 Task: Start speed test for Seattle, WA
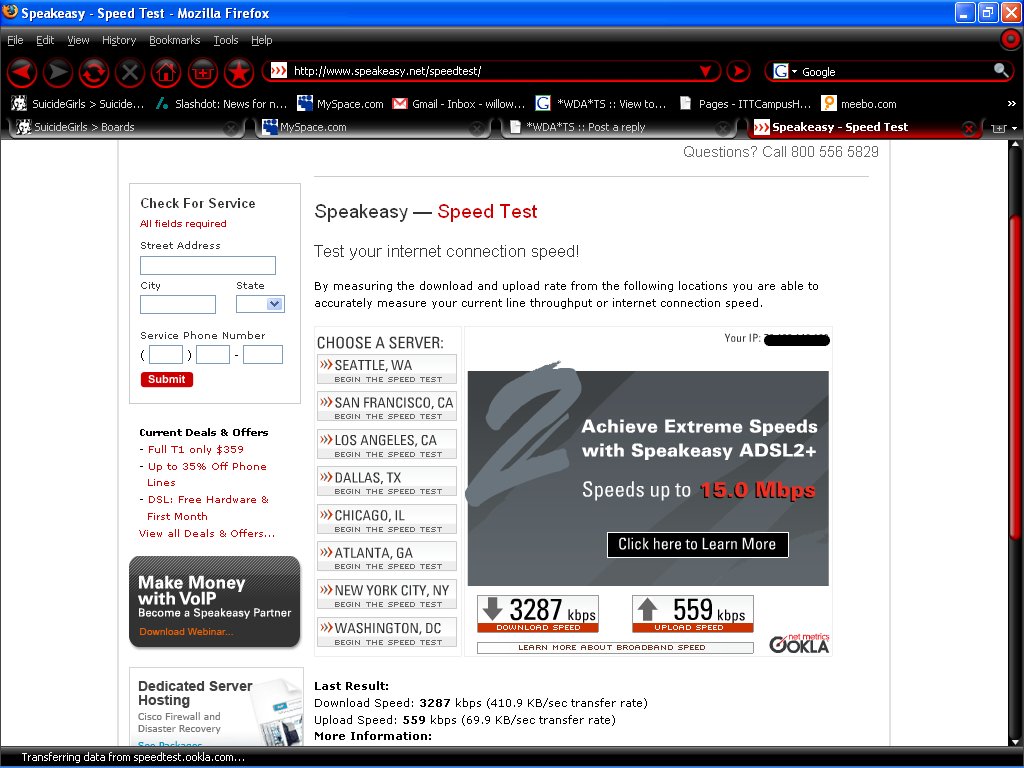click(x=386, y=369)
